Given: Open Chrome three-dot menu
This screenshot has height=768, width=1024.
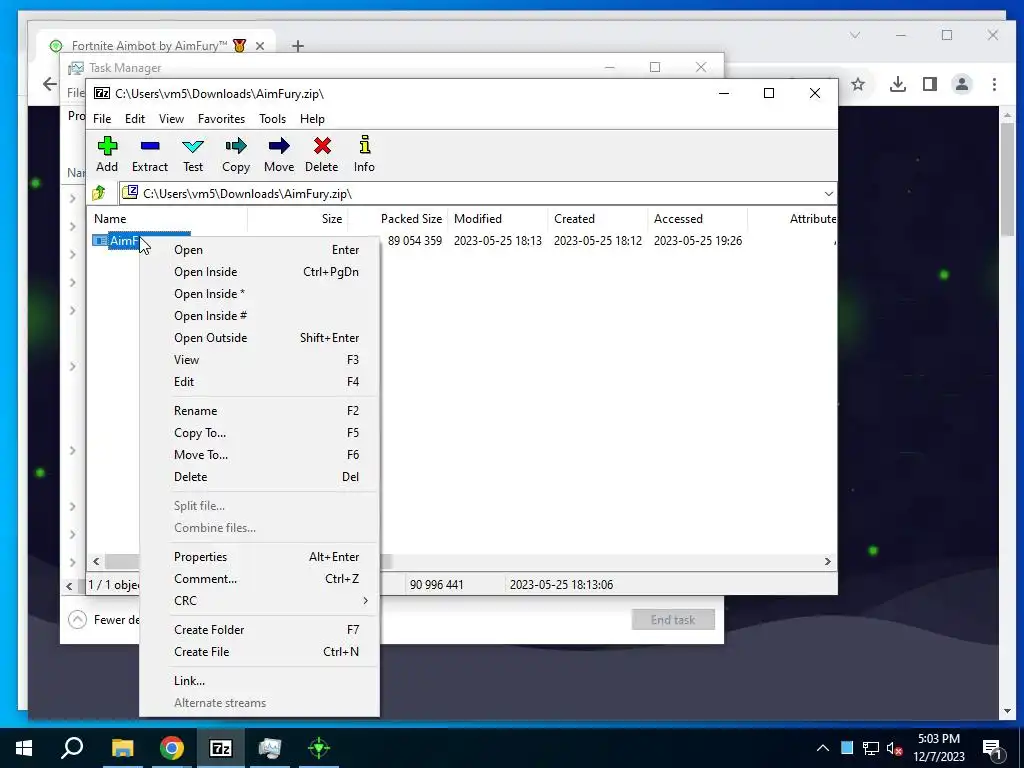Looking at the screenshot, I should point(994,84).
